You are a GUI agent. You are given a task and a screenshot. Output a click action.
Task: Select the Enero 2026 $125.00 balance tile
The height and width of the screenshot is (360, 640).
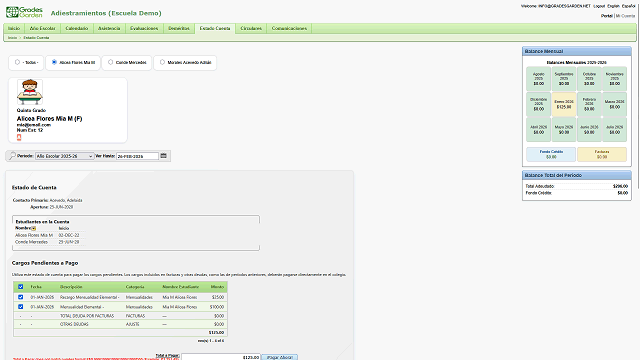click(x=564, y=104)
